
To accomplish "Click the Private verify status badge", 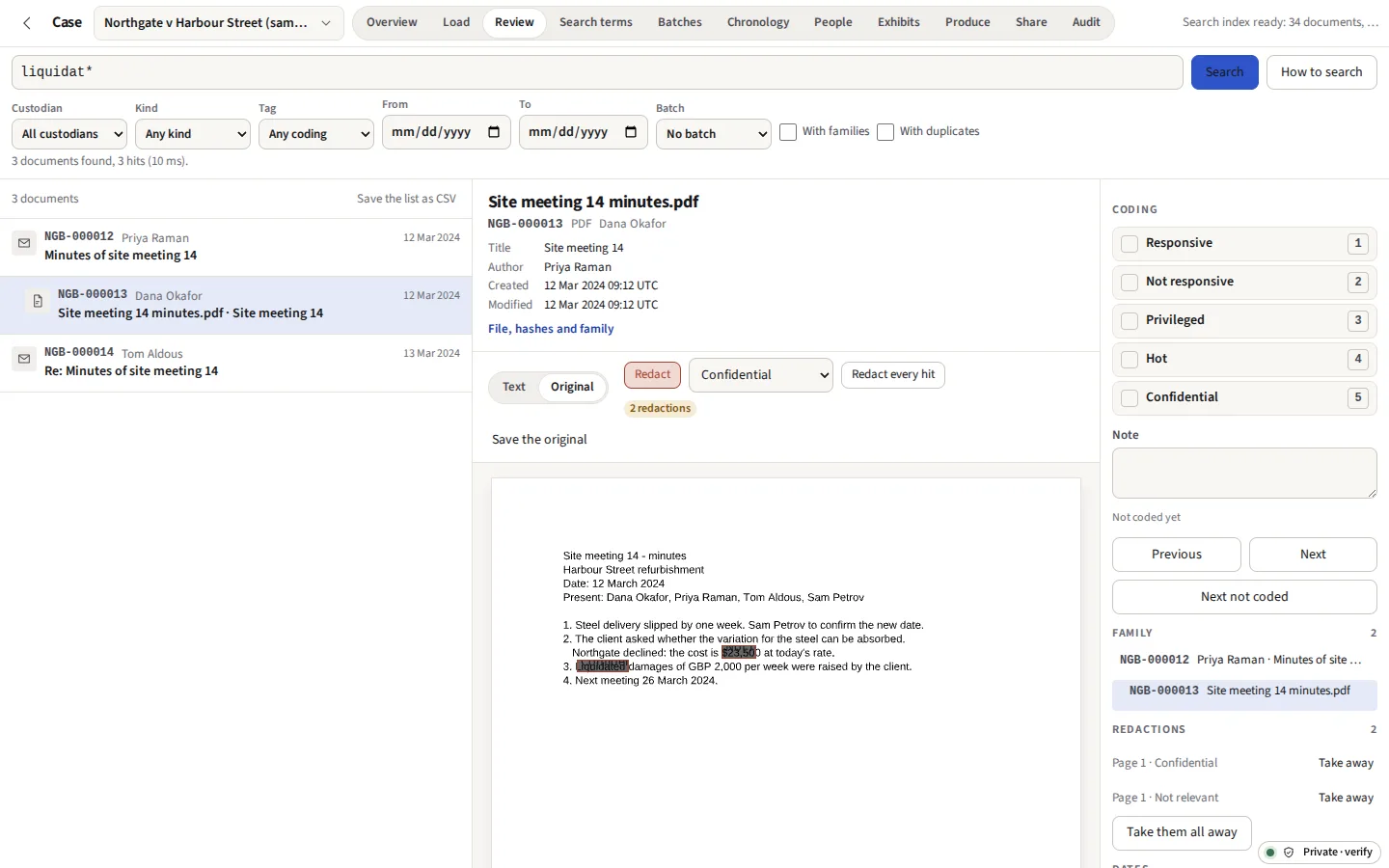I will click(x=1320, y=853).
